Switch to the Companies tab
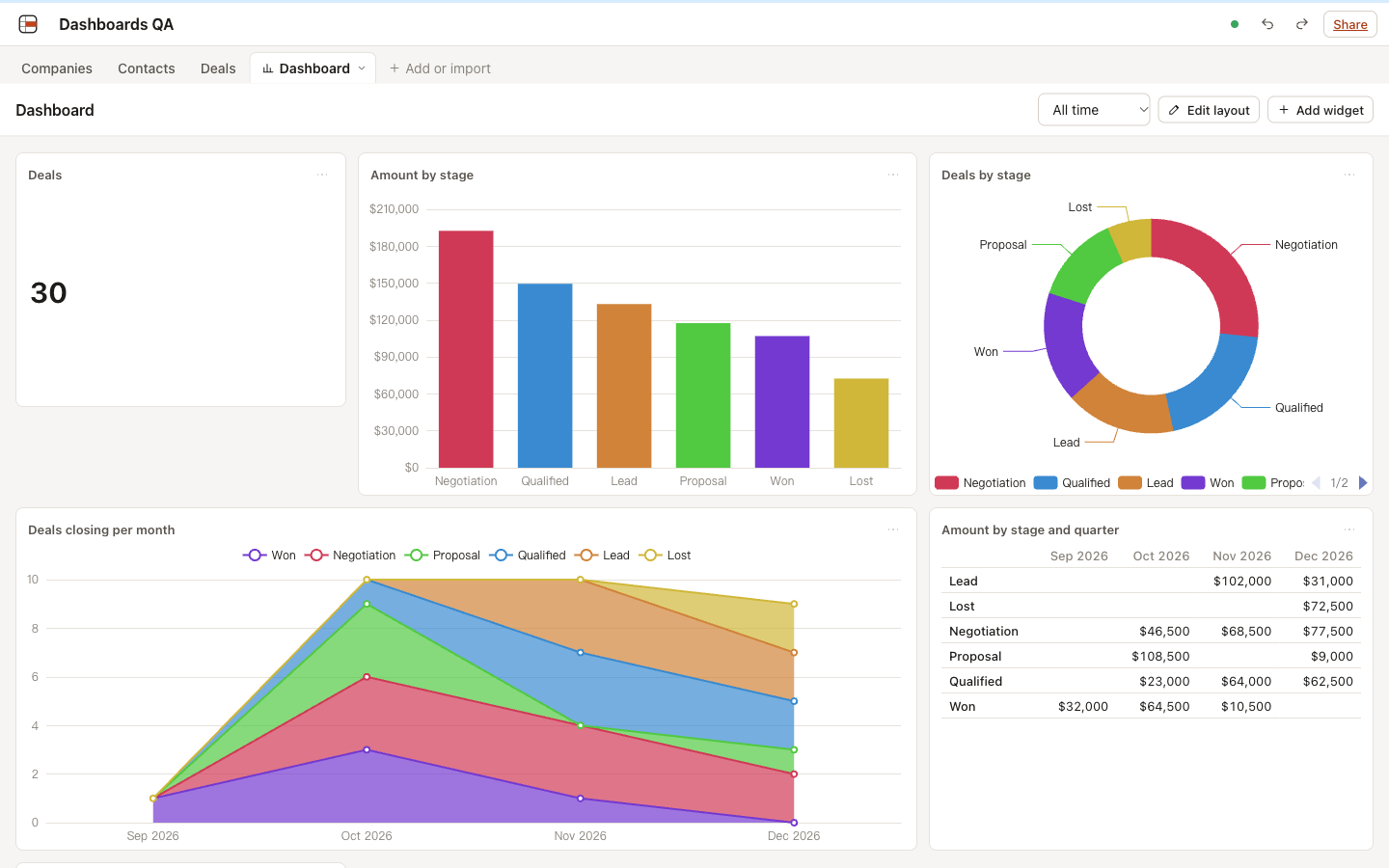This screenshot has width=1389, height=868. 57,68
